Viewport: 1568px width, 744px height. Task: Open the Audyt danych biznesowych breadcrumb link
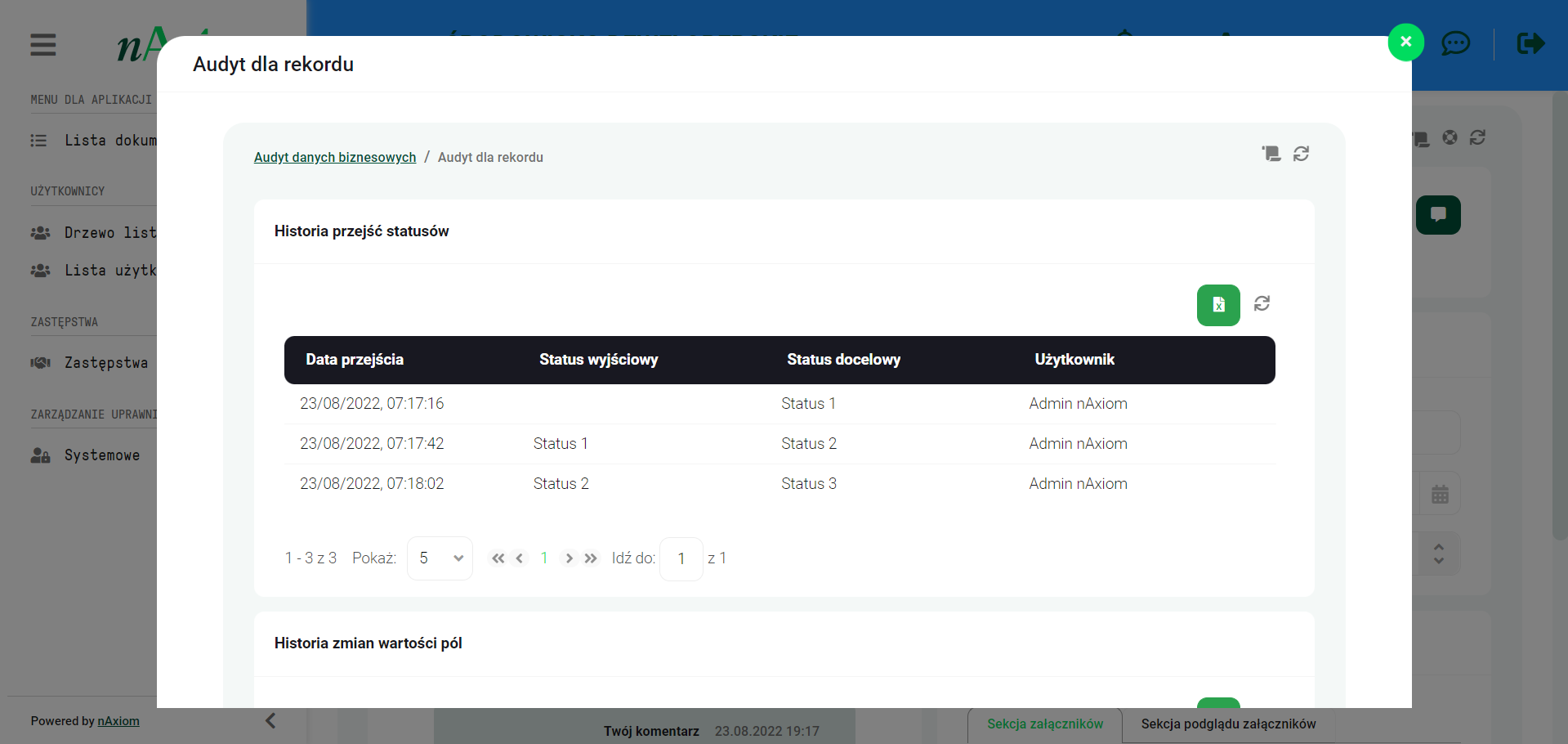click(x=335, y=157)
